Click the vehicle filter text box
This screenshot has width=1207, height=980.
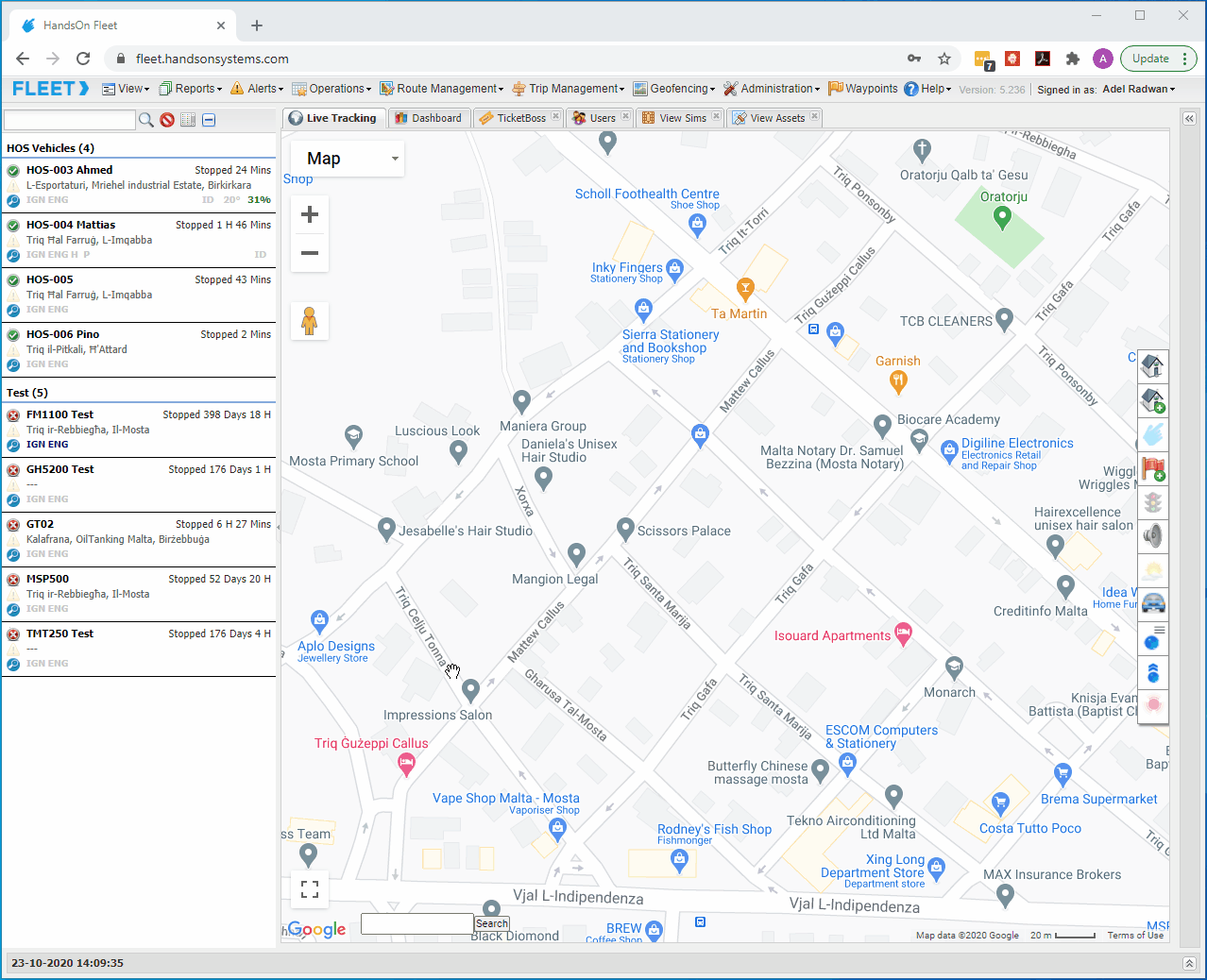click(x=70, y=120)
